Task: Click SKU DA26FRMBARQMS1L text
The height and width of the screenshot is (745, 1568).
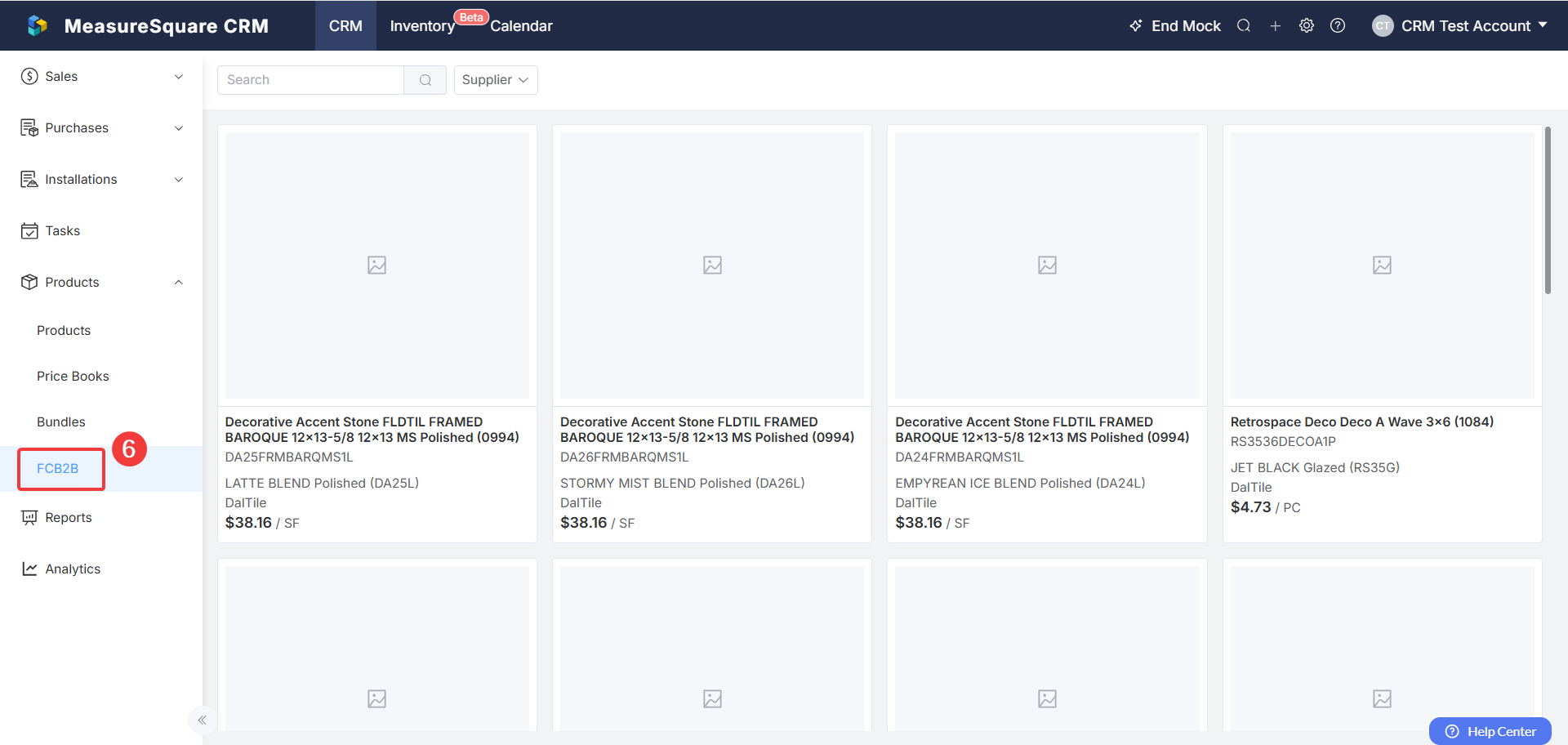Action: (625, 457)
